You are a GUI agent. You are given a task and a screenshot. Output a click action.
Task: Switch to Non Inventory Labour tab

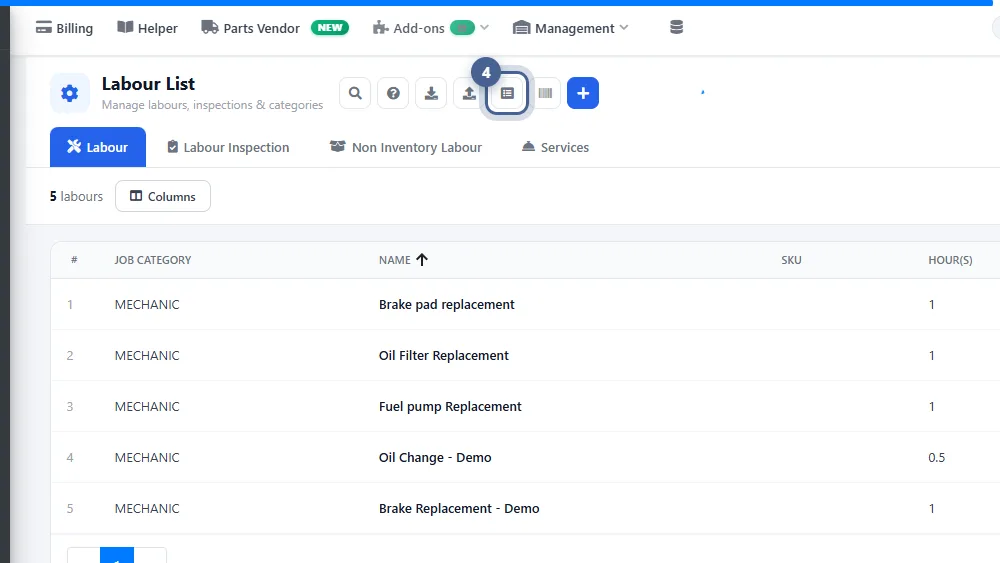pyautogui.click(x=406, y=147)
